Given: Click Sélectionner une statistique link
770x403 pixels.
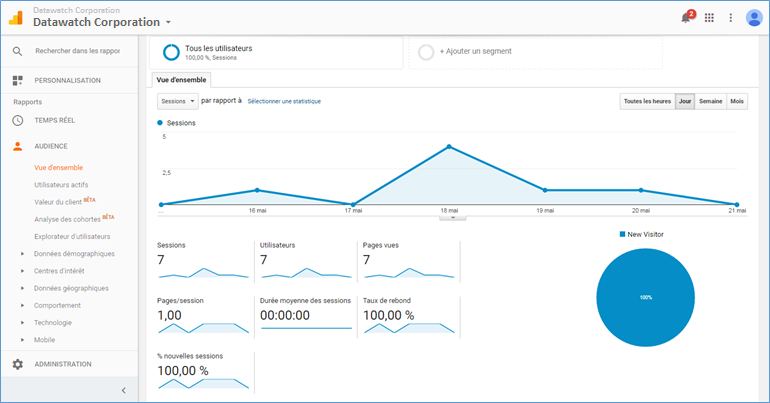Looking at the screenshot, I should (x=284, y=101).
